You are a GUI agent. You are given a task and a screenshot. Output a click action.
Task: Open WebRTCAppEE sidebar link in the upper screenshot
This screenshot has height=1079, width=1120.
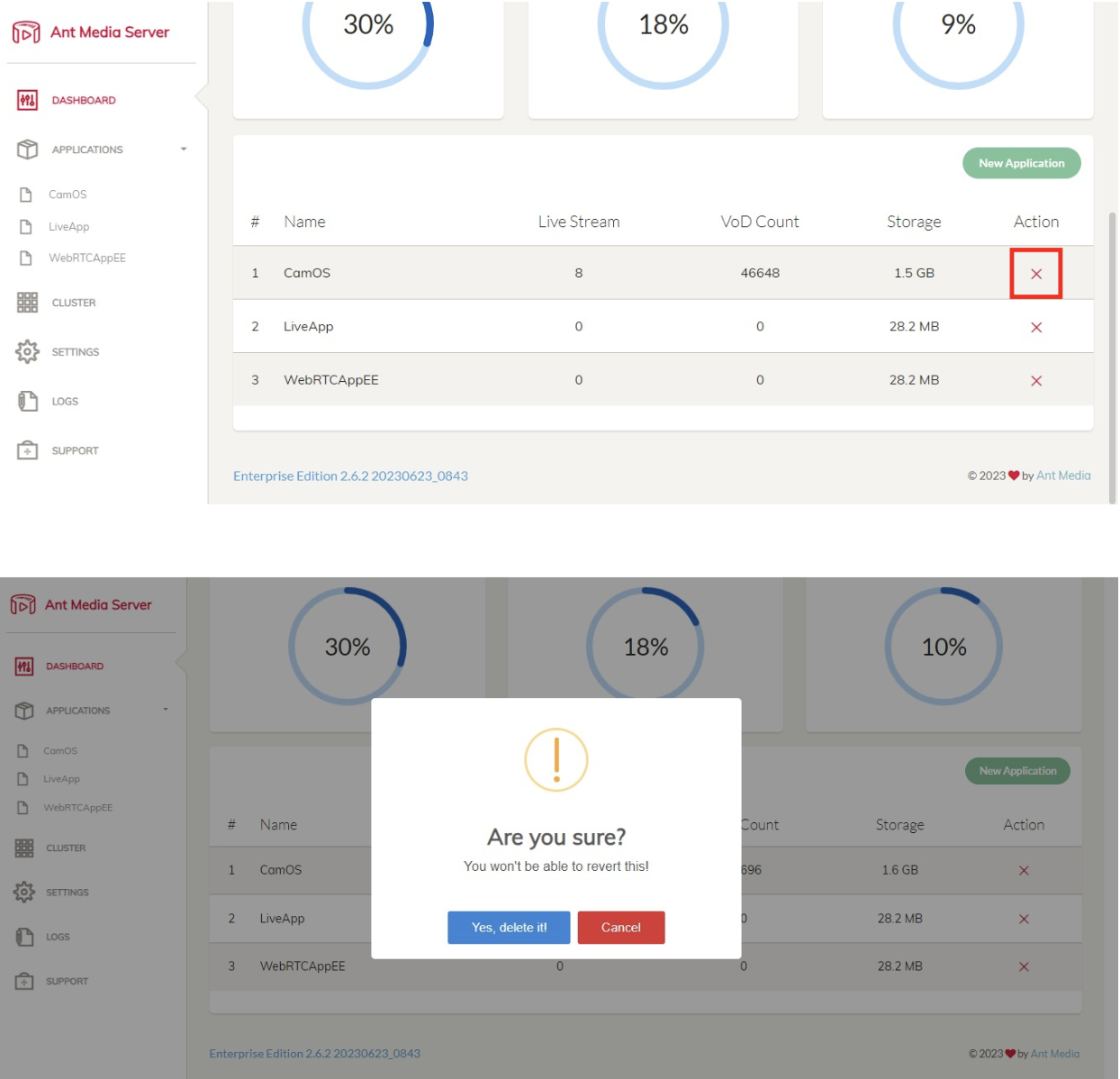(87, 258)
